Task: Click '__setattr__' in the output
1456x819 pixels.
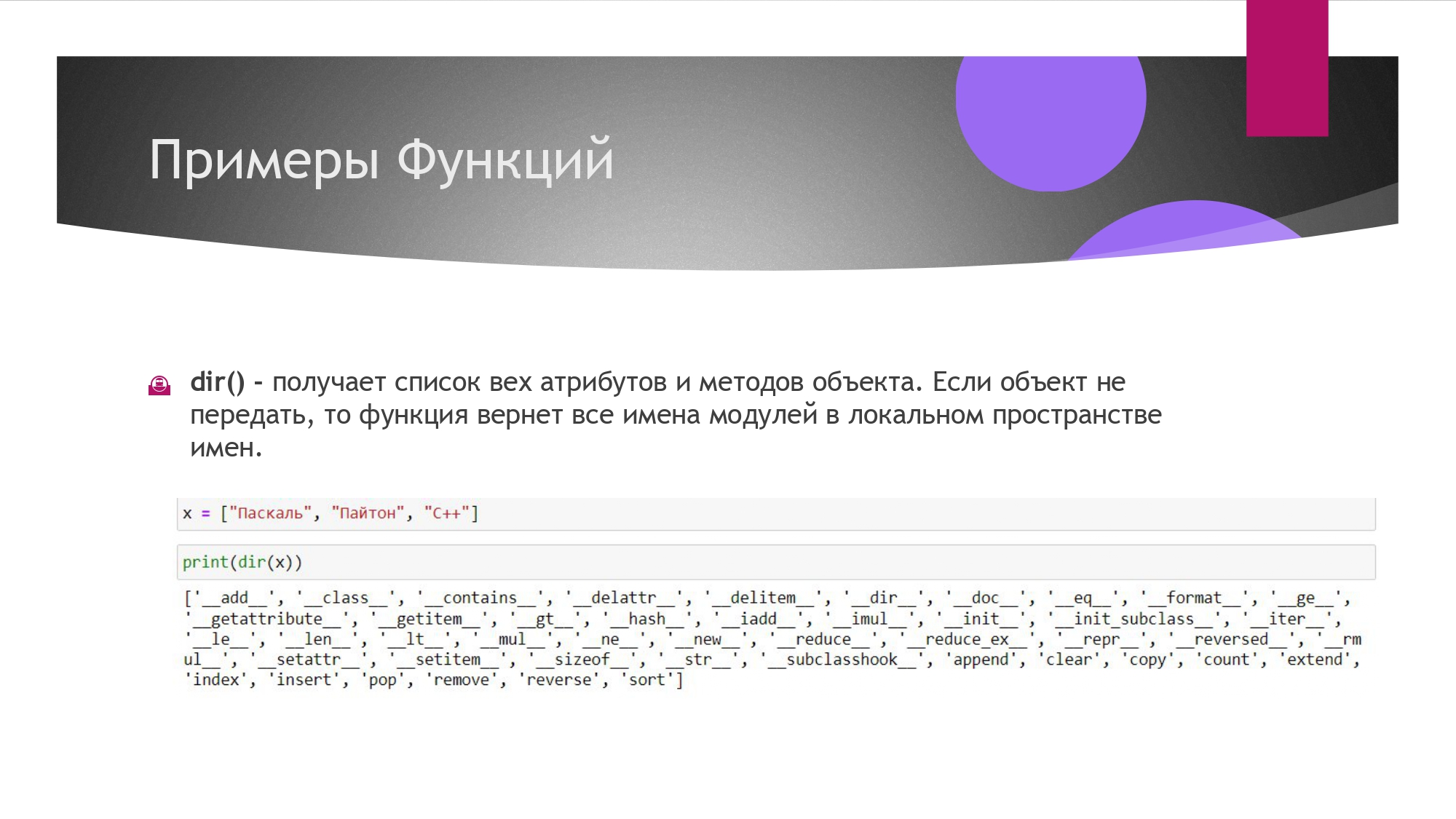Action: point(309,660)
